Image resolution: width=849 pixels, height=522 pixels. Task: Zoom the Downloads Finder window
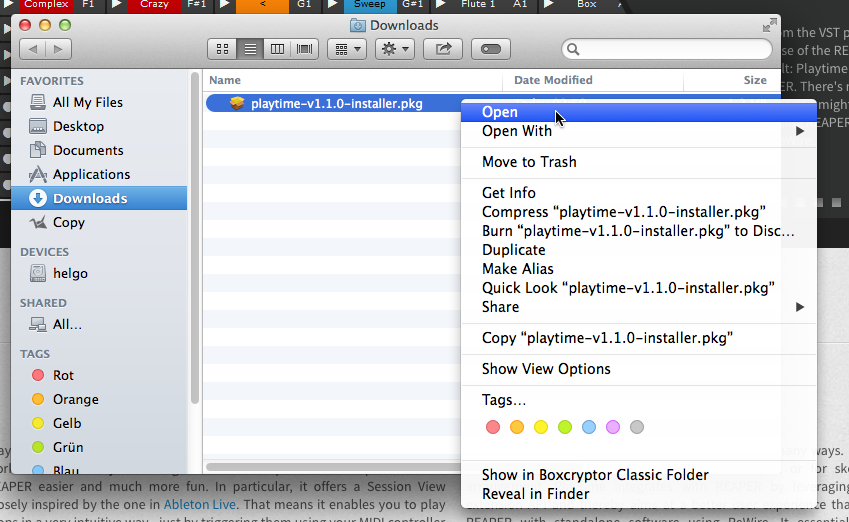pos(65,25)
